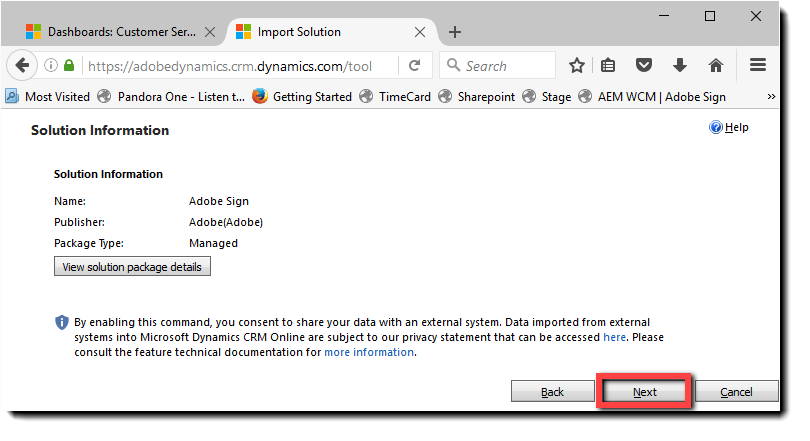Open site info icon in address bar

(51, 66)
